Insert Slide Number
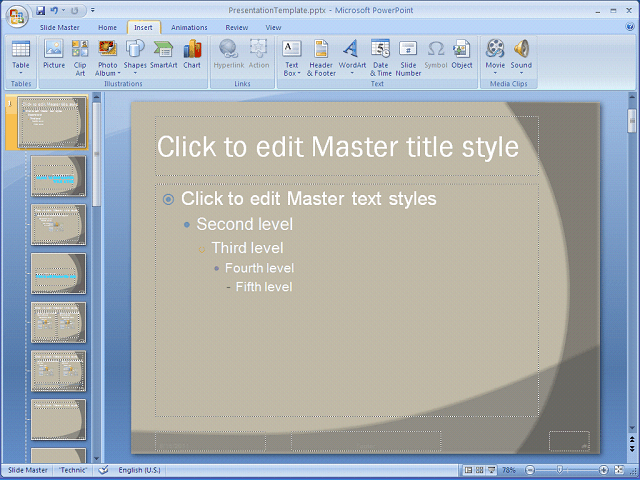The width and height of the screenshot is (640, 480). click(408, 57)
